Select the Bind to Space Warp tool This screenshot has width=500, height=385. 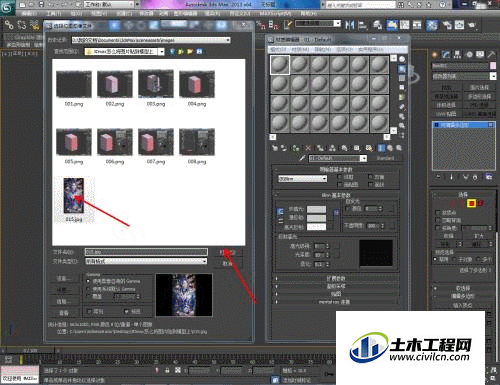point(34,25)
